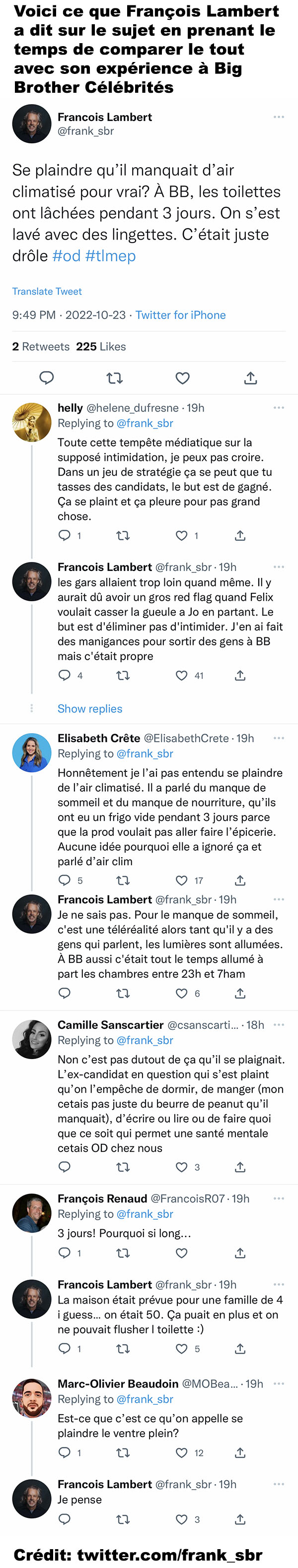Share the main tweet via share icon

coord(250,378)
